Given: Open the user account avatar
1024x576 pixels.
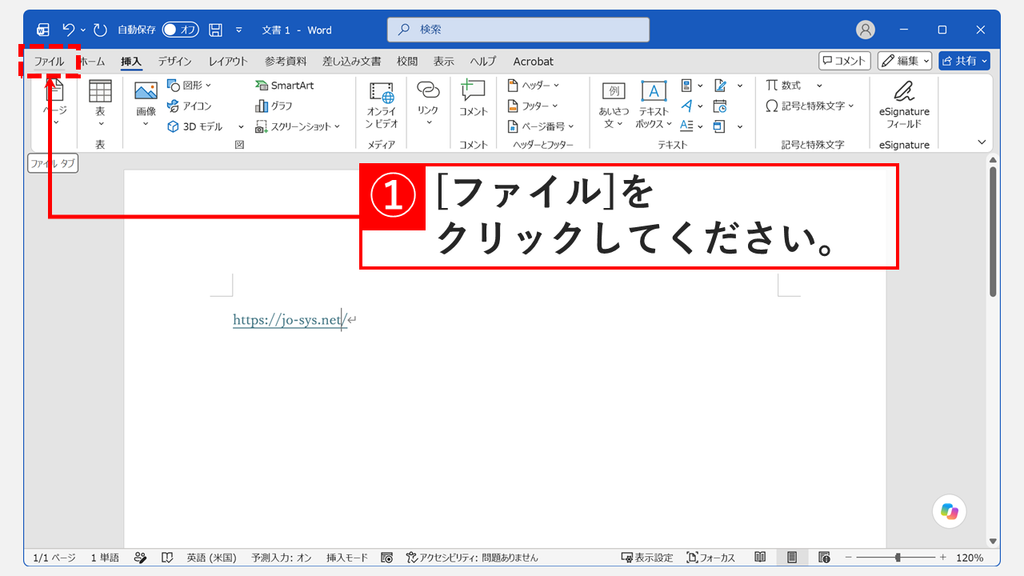Looking at the screenshot, I should 865,29.
